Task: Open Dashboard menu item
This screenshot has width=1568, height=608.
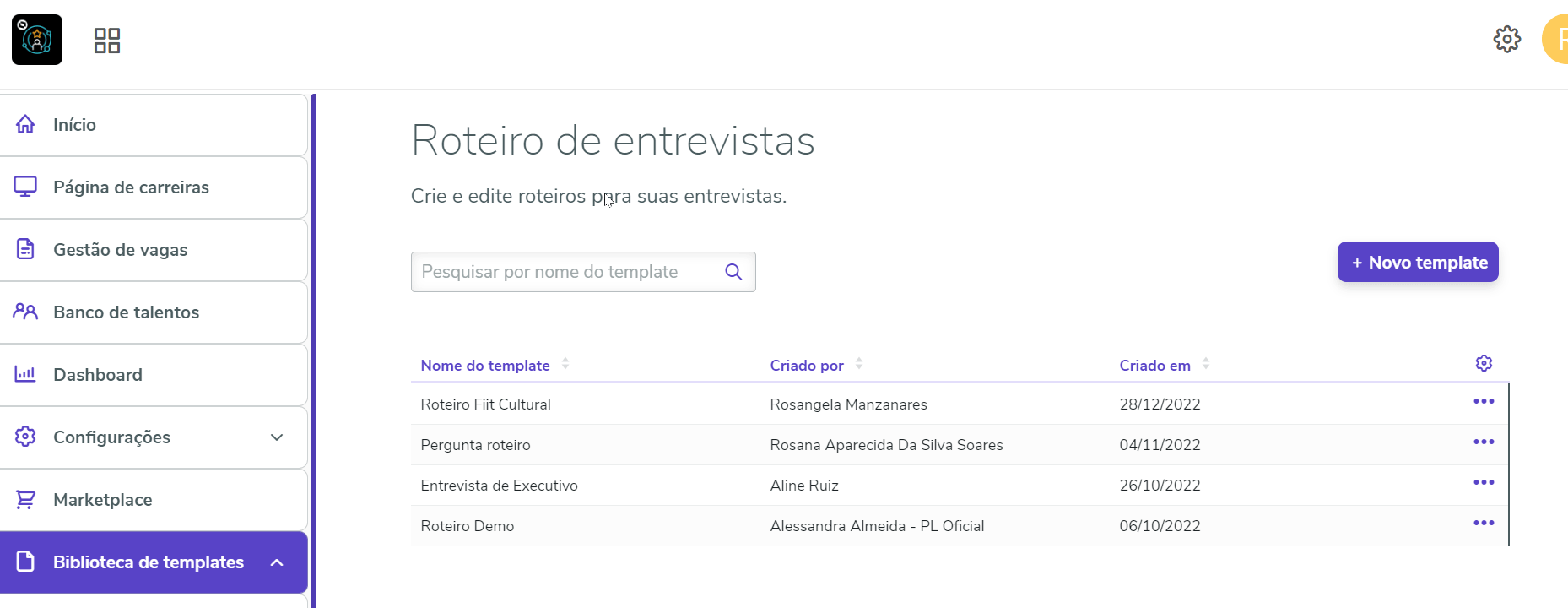Action: point(154,375)
